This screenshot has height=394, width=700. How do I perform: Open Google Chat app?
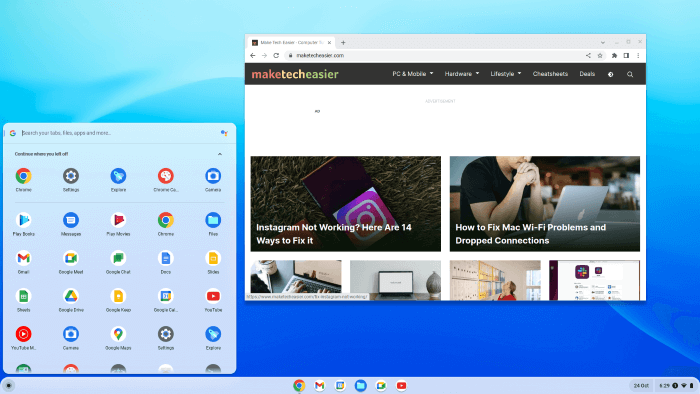[118, 258]
